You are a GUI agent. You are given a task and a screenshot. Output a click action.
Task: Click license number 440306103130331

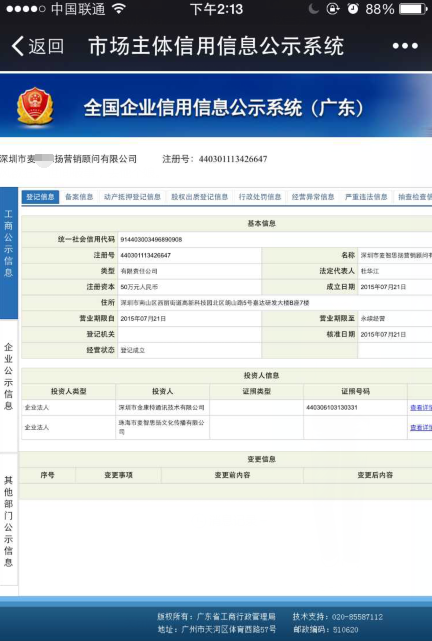pyautogui.click(x=332, y=408)
